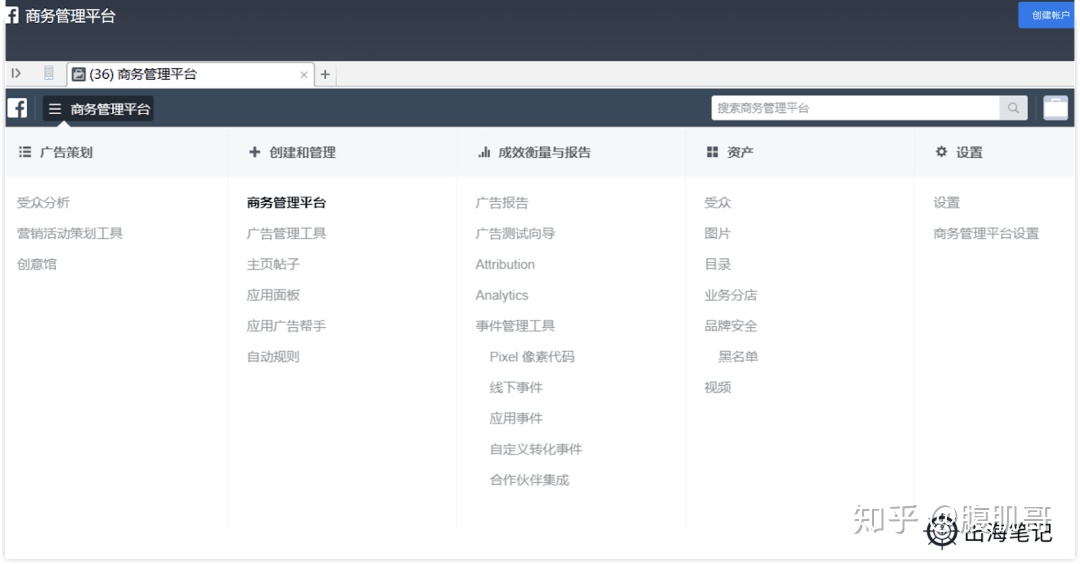The image size is (1080, 564).
Task: Open Attribution
Action: 505,264
